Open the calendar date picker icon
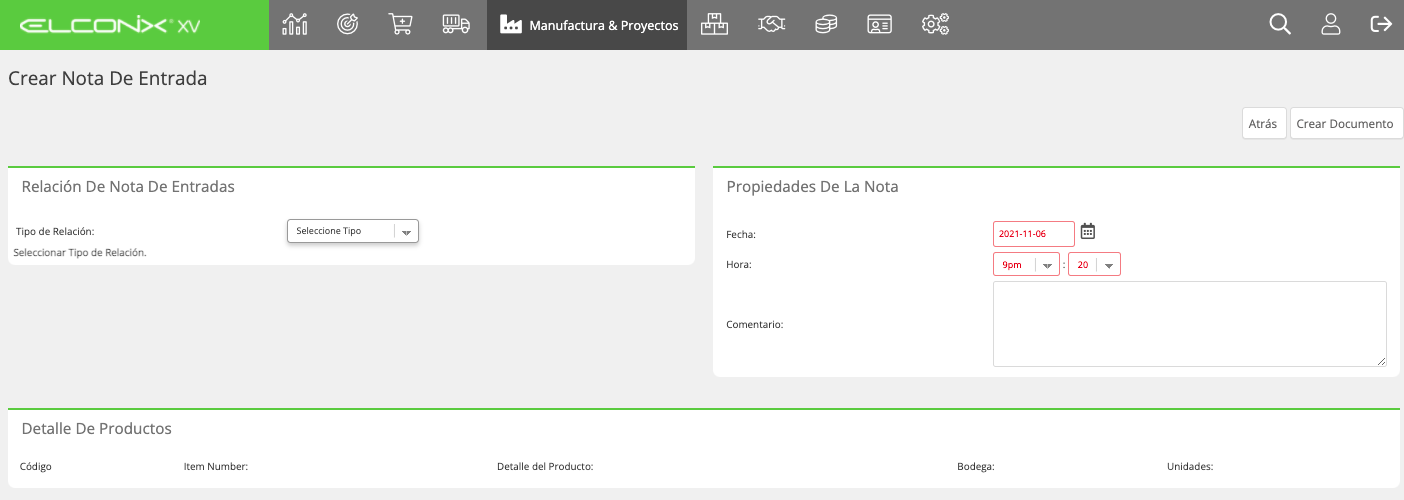This screenshot has width=1404, height=500. coord(1088,231)
